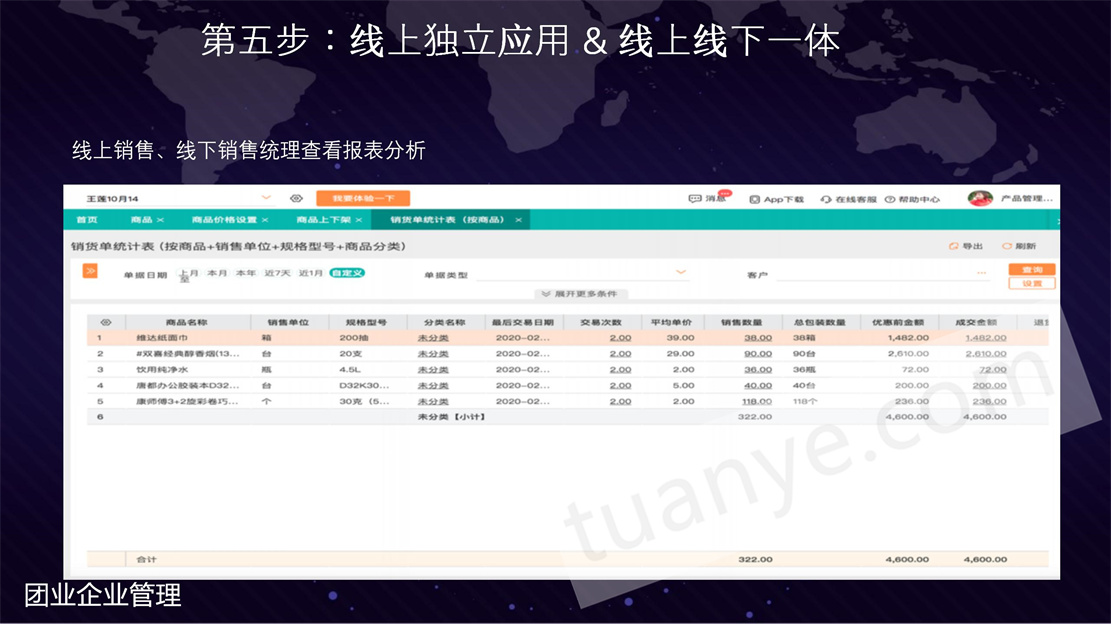The image size is (1111, 624).
Task: Click the 优惠前金额 column header
Action: coord(898,322)
